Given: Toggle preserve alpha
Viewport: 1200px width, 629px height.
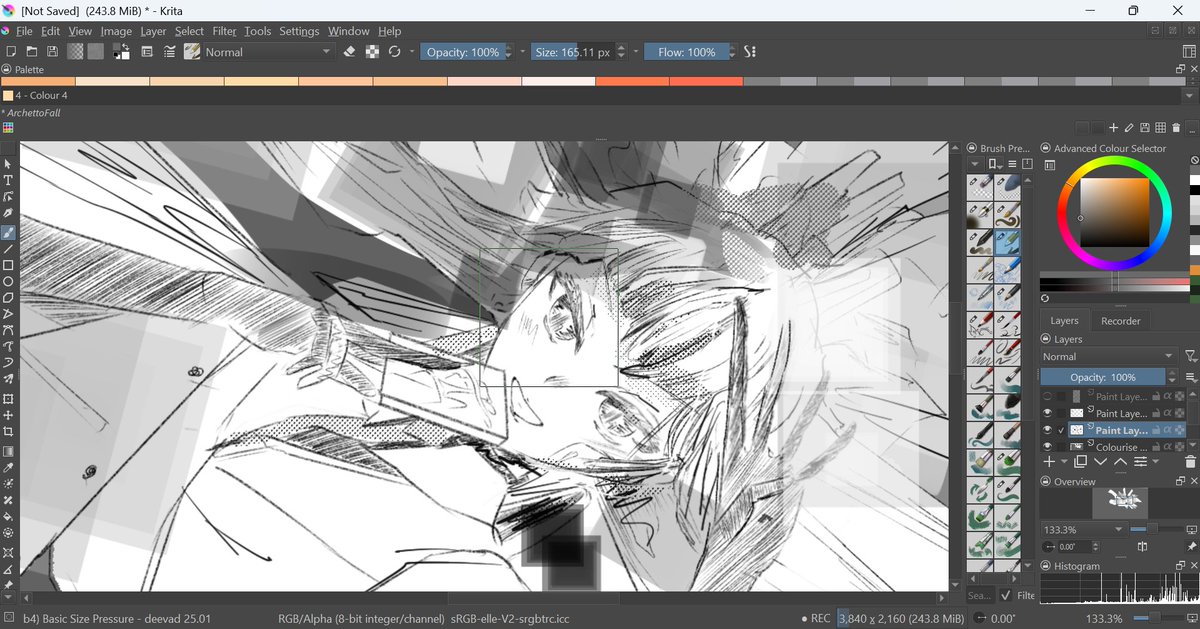Looking at the screenshot, I should 372,52.
